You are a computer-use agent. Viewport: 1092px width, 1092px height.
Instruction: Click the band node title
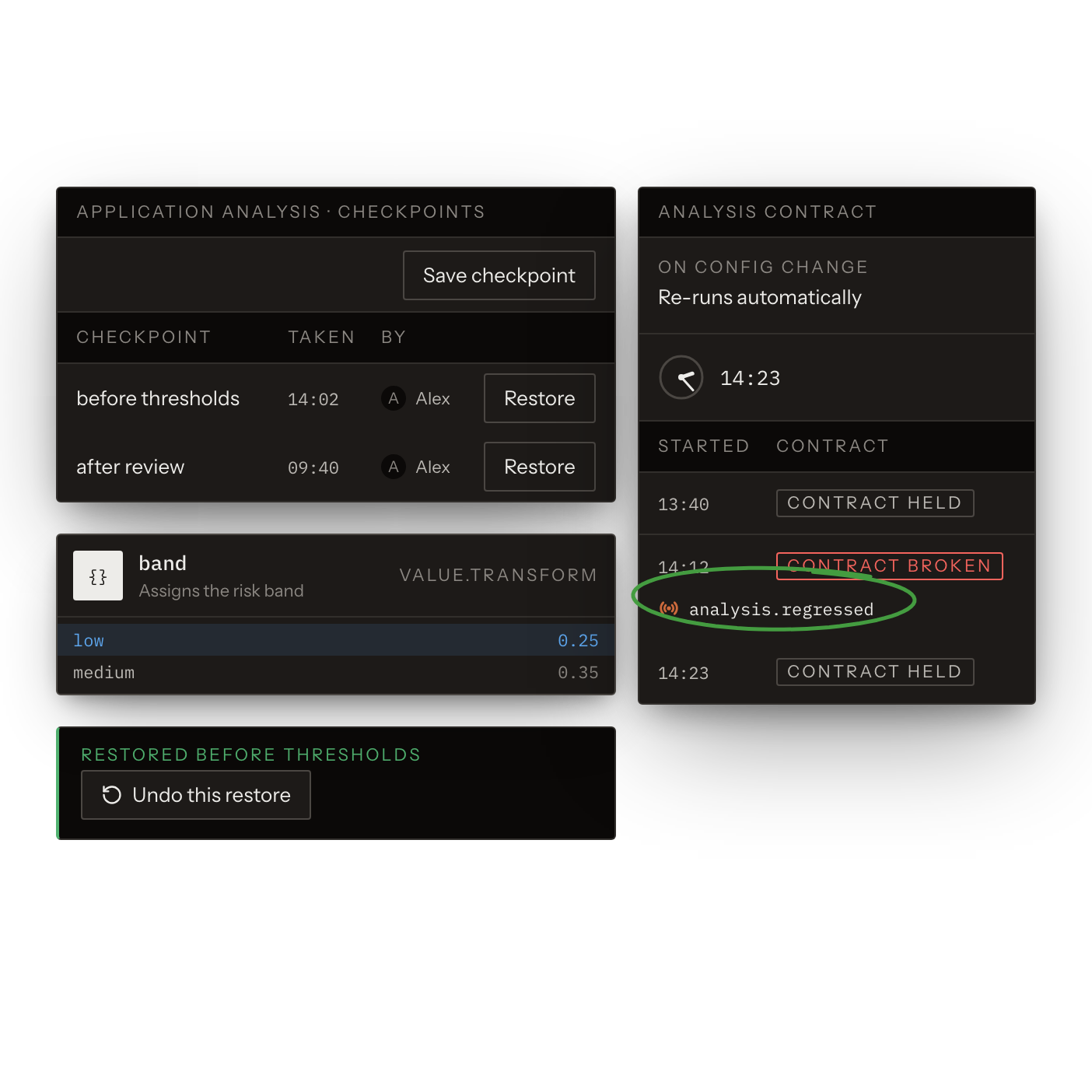(x=163, y=563)
